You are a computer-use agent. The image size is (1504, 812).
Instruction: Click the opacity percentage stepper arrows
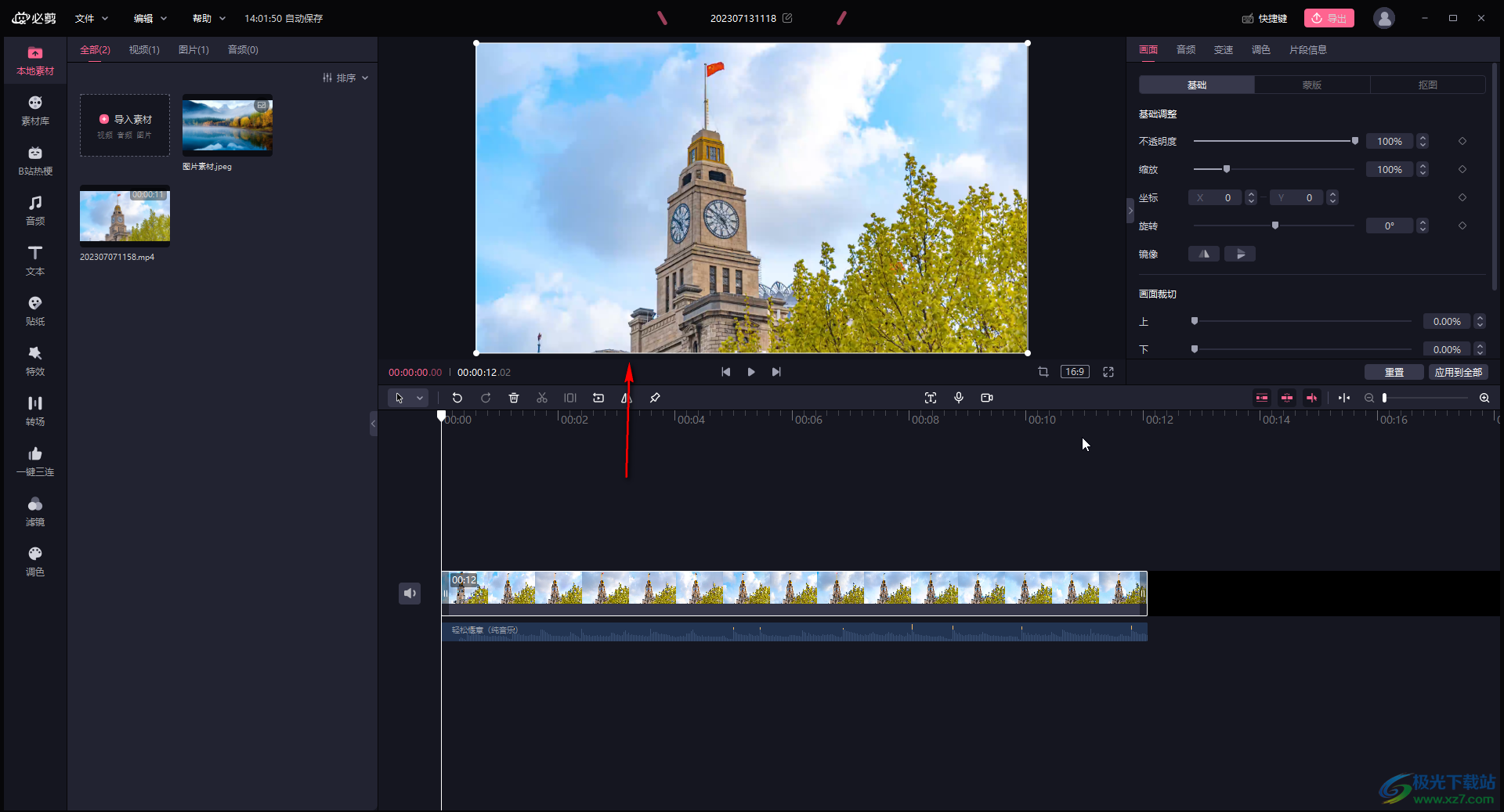click(x=1423, y=141)
